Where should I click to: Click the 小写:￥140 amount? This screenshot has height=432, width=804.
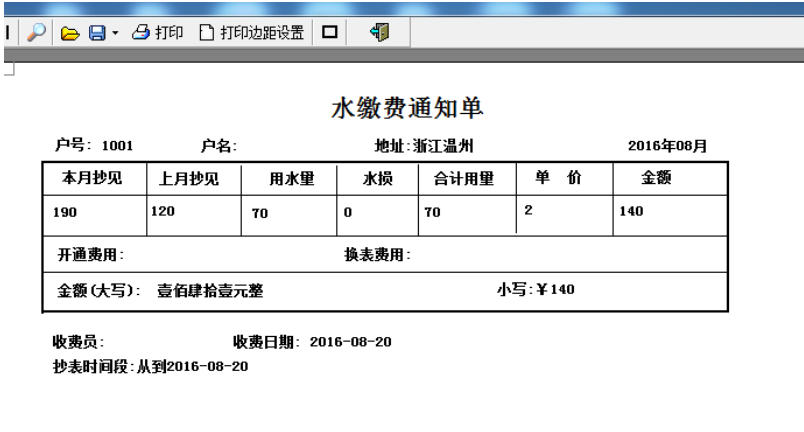click(535, 290)
